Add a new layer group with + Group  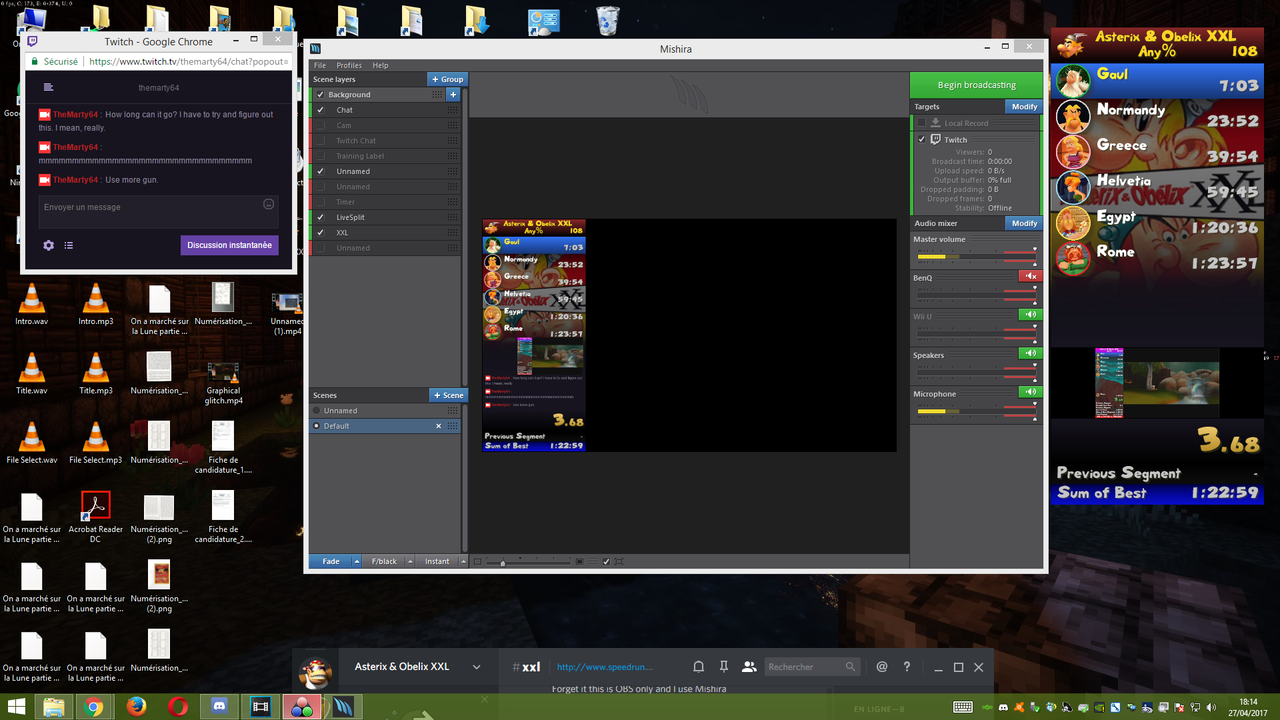(x=447, y=79)
